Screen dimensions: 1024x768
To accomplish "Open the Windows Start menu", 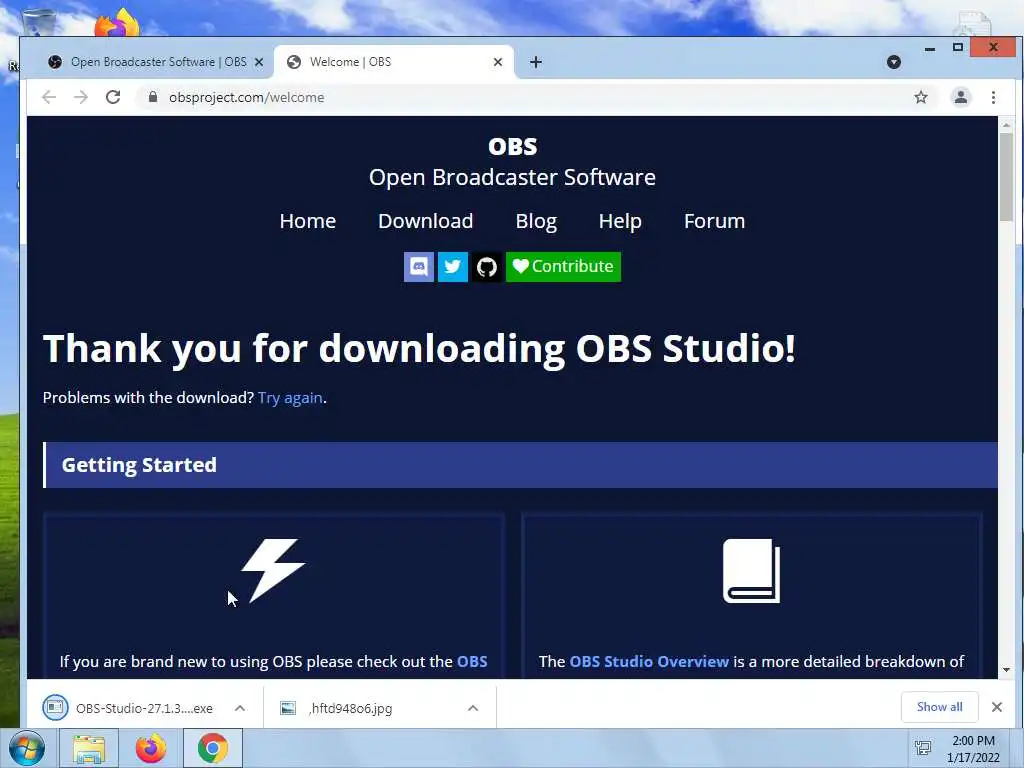I will pos(27,748).
